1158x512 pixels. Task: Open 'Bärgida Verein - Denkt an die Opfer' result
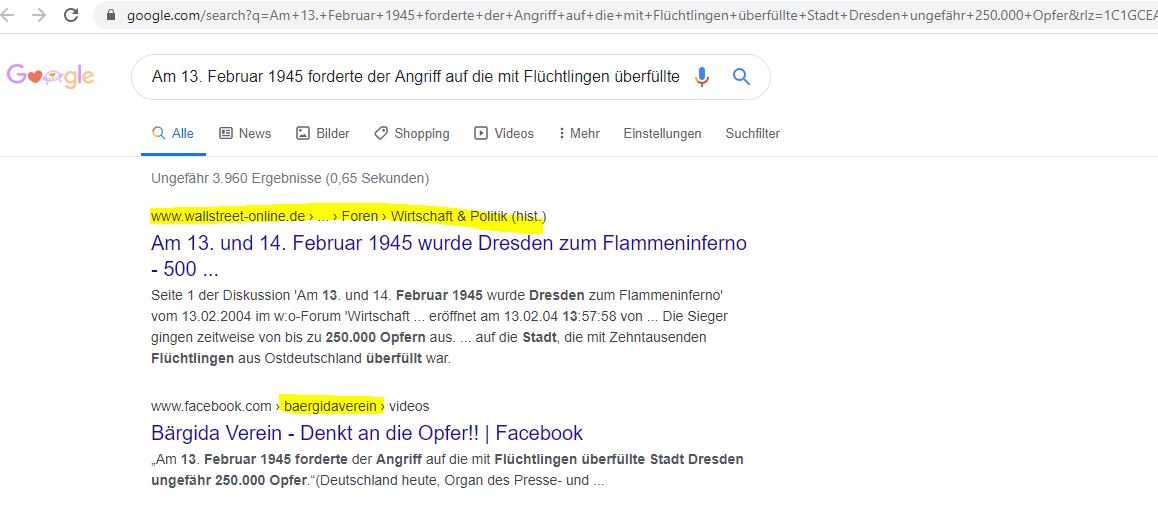tap(367, 432)
